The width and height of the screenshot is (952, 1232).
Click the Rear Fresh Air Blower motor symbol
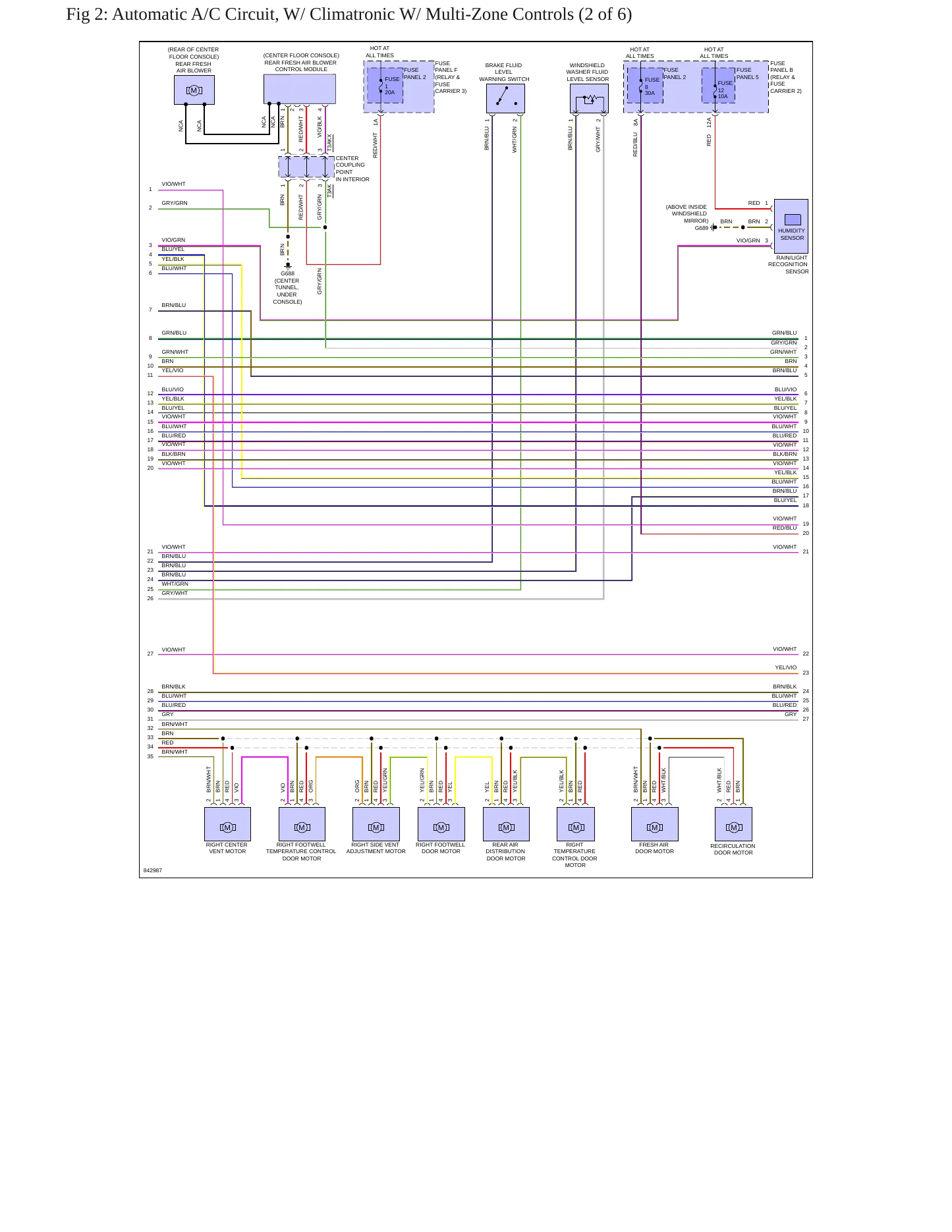click(x=194, y=90)
